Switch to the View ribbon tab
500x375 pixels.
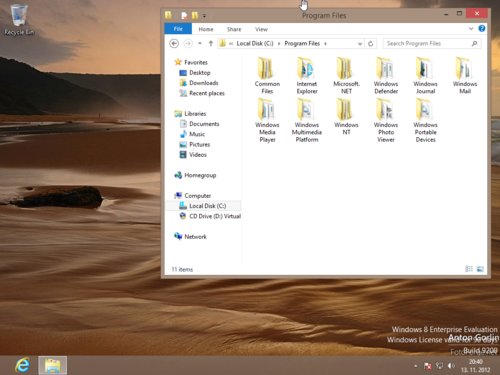(x=261, y=29)
